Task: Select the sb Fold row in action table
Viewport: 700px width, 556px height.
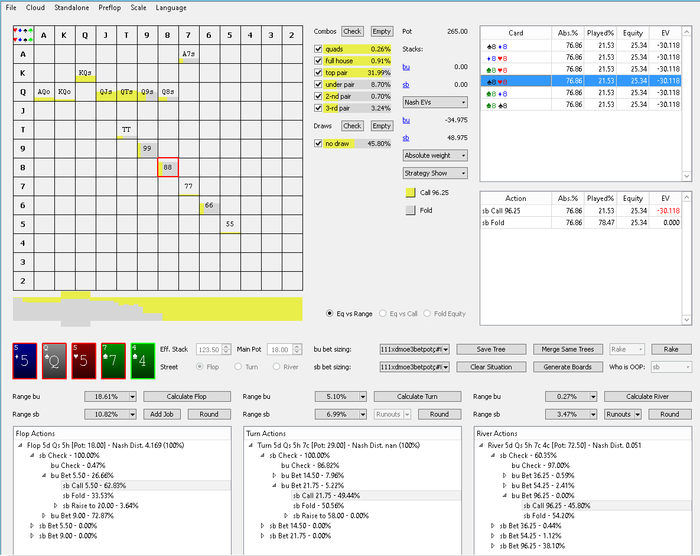Action: (580, 222)
